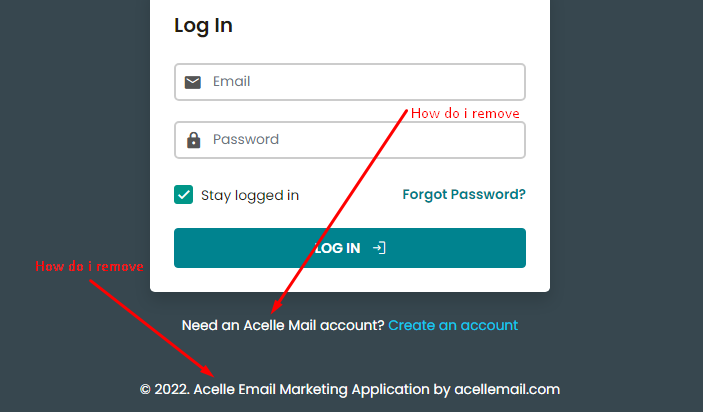Click the arrow icon on LOG IN button

coord(379,248)
